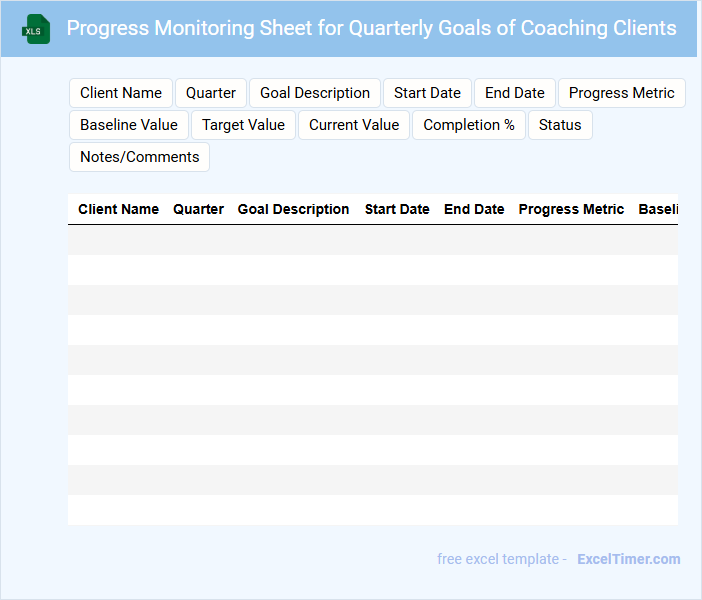Screen dimensions: 702x600
Task: Select the Quarter tag button
Action: (x=211, y=93)
